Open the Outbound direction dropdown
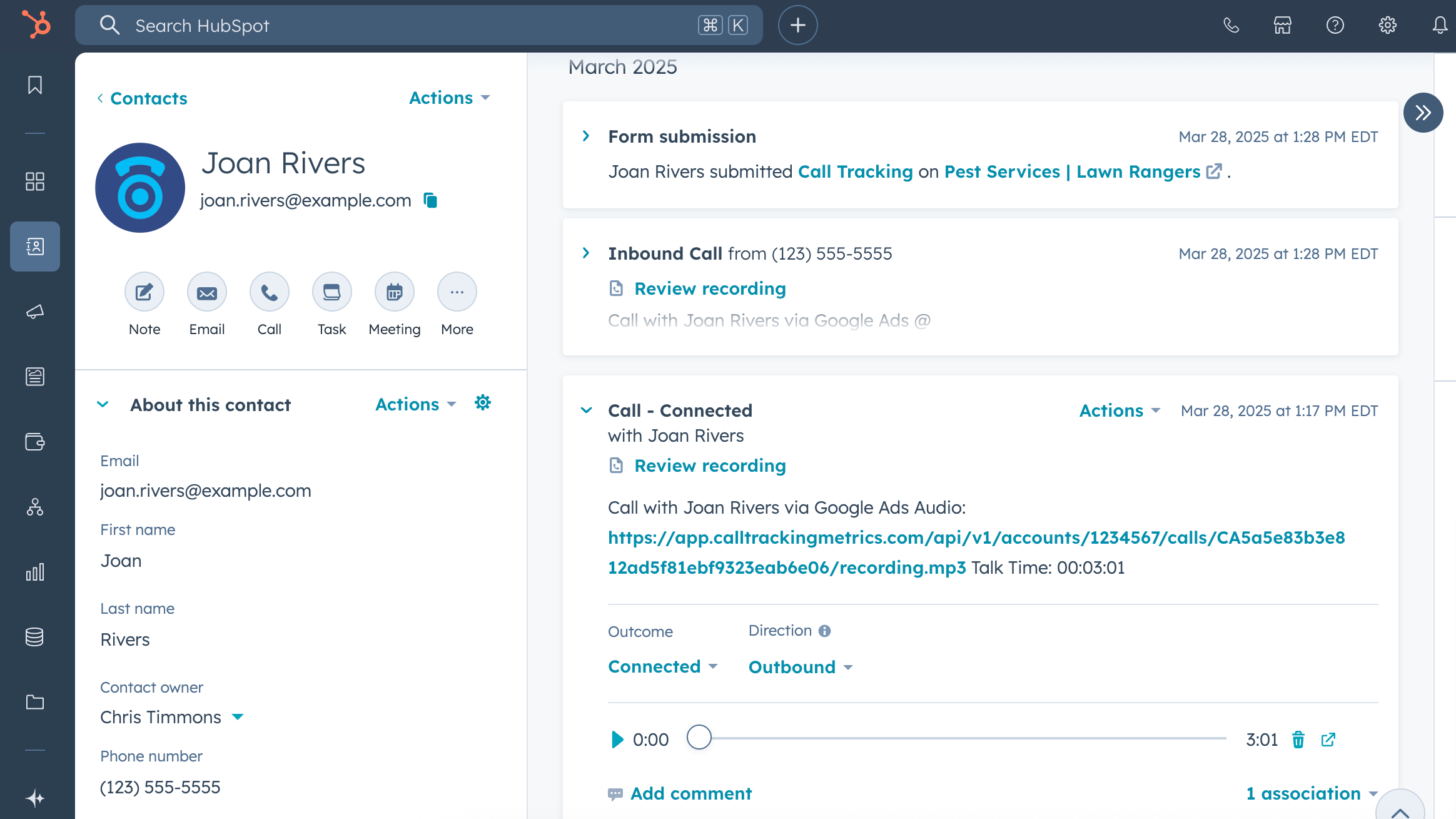1456x819 pixels. pos(799,666)
